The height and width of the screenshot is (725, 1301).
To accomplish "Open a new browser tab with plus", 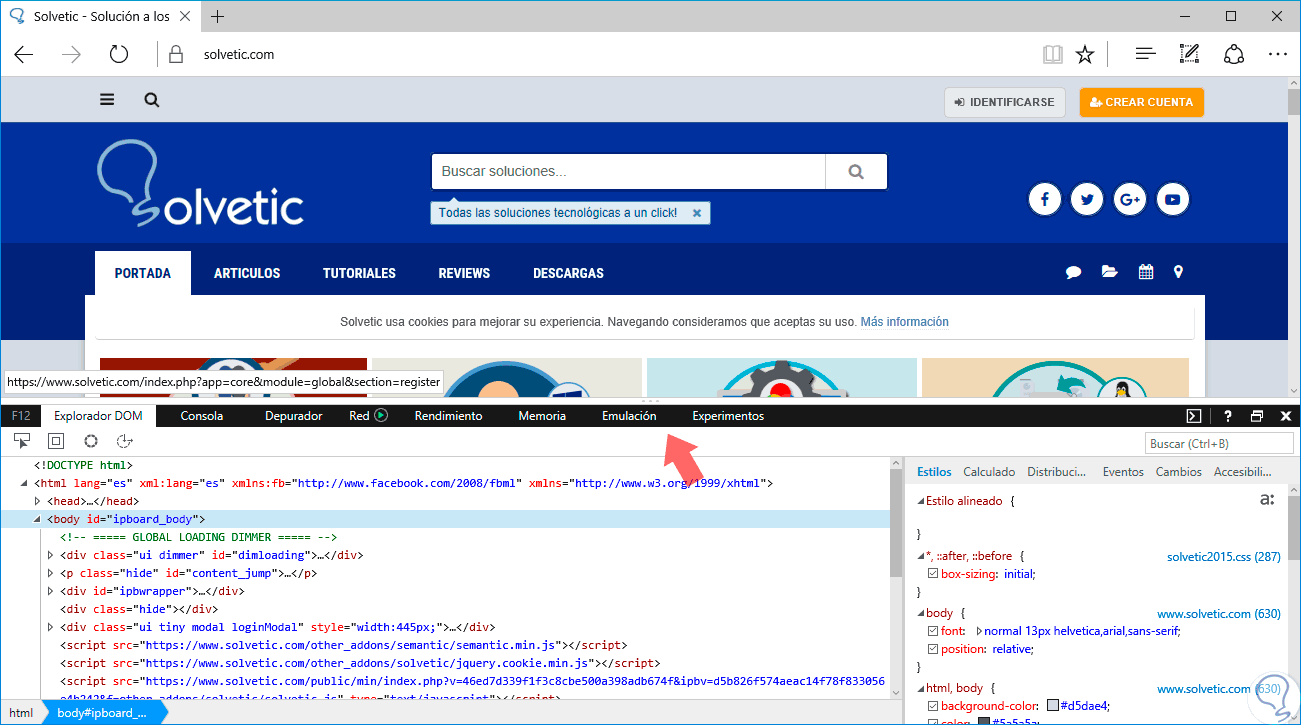I will tap(217, 16).
